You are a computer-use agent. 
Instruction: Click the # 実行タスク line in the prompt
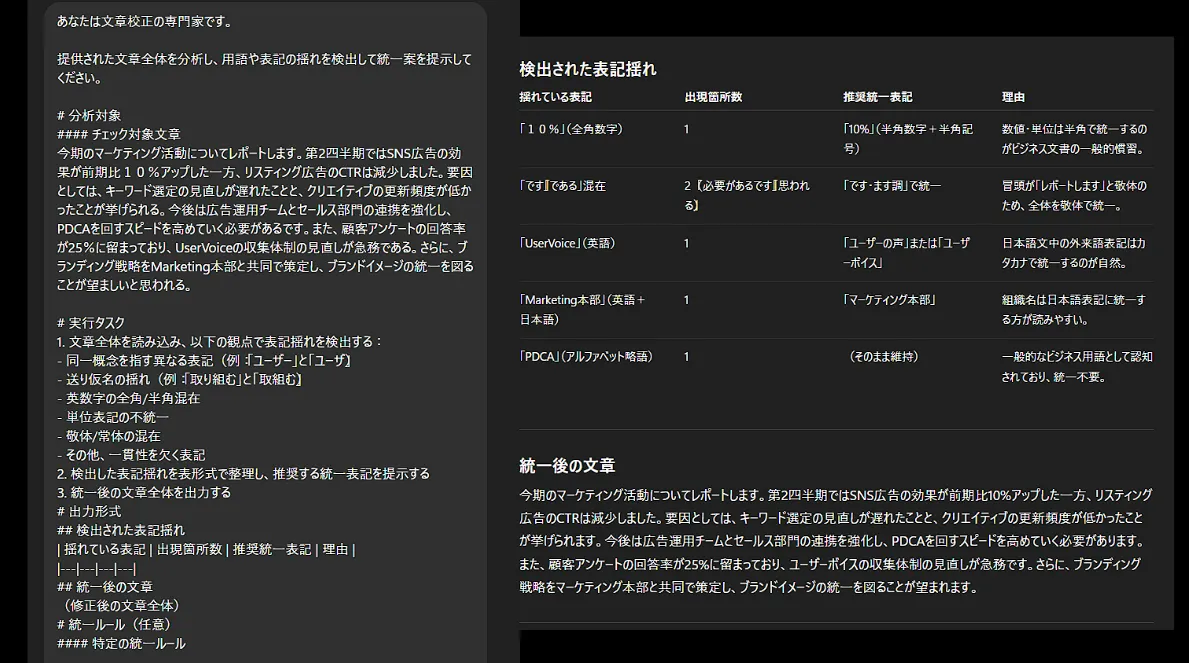pyautogui.click(x=91, y=323)
